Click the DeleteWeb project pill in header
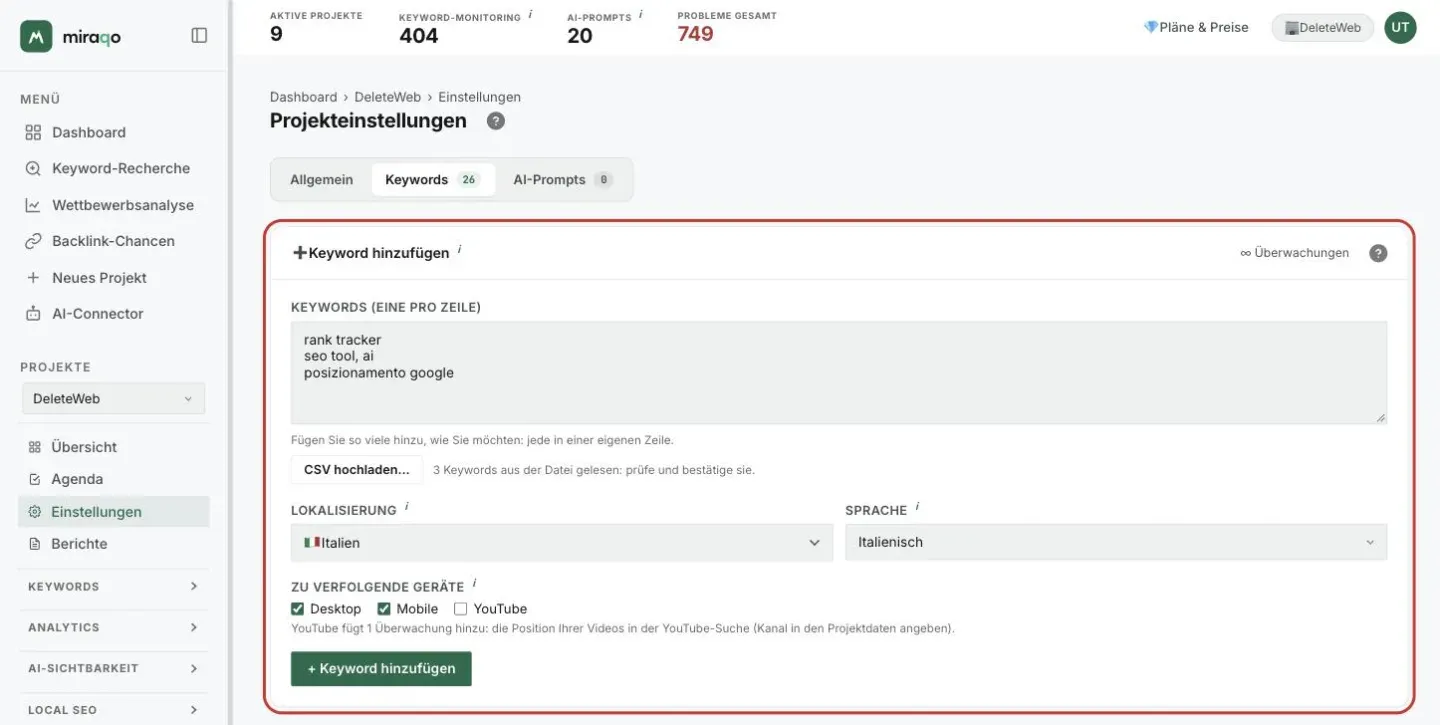Screen dimensions: 1440x725 [1322, 28]
